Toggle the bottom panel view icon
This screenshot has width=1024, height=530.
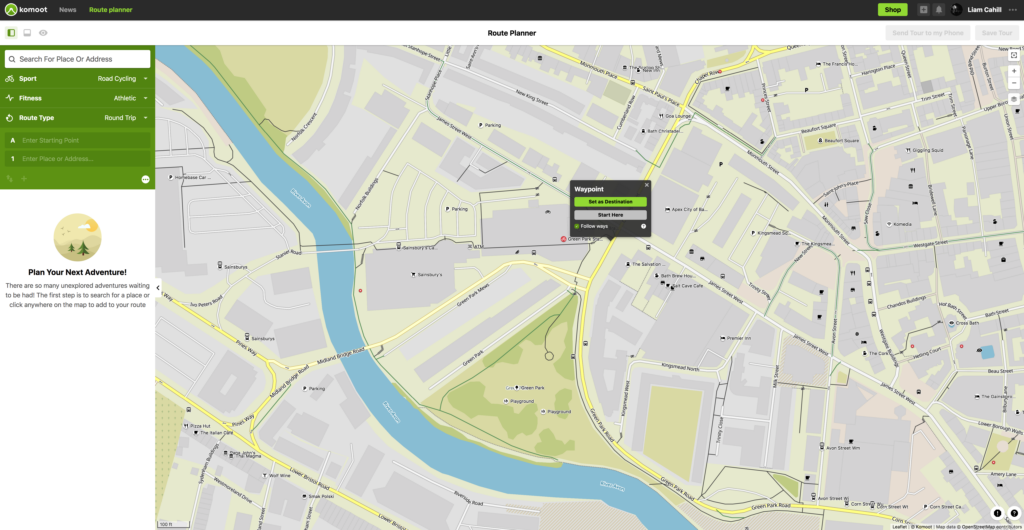coord(27,33)
